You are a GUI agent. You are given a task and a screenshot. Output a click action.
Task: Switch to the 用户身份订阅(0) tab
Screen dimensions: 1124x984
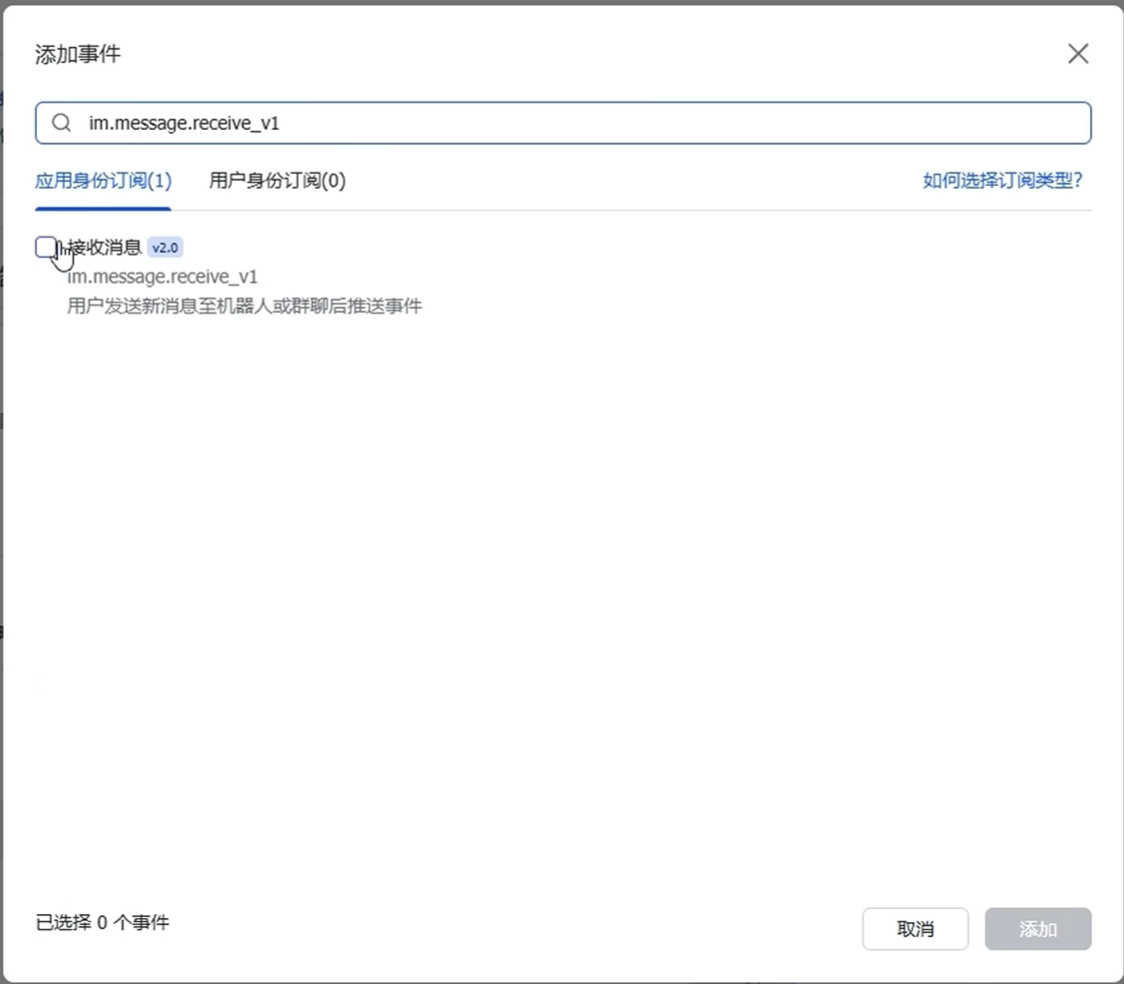[277, 181]
